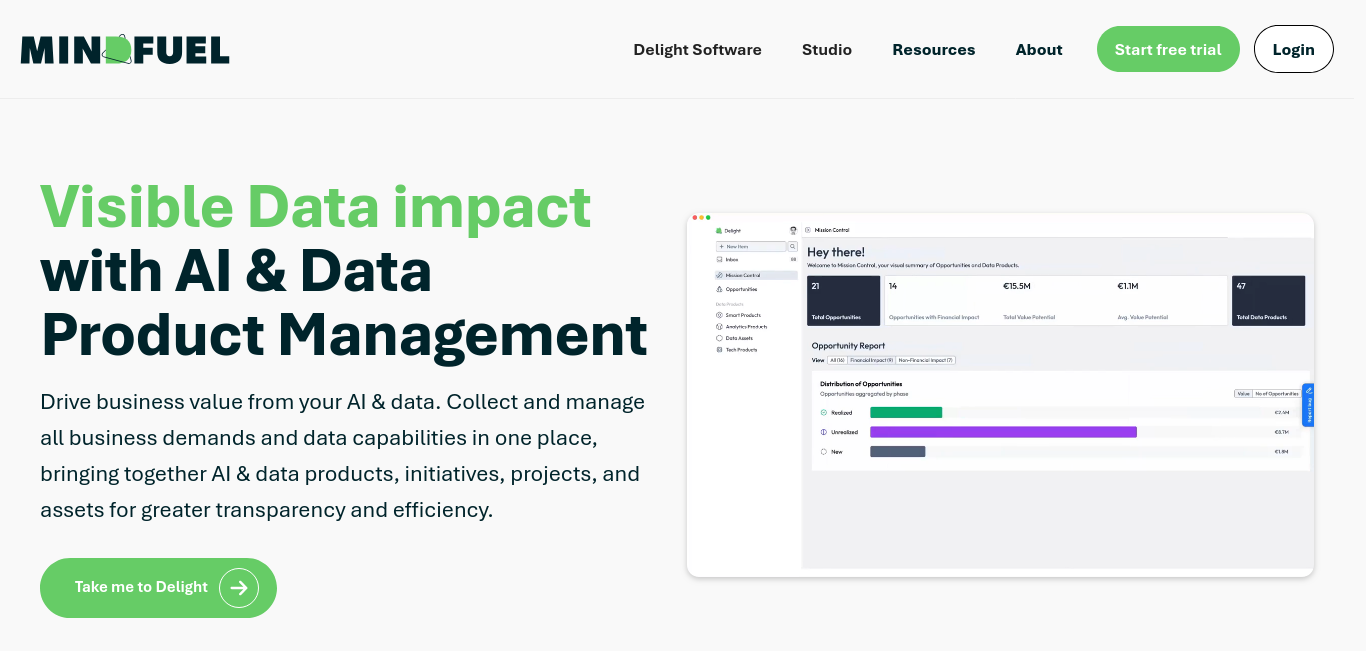Open the Resources menu
Screen dimensions: 1366x651
click(934, 50)
